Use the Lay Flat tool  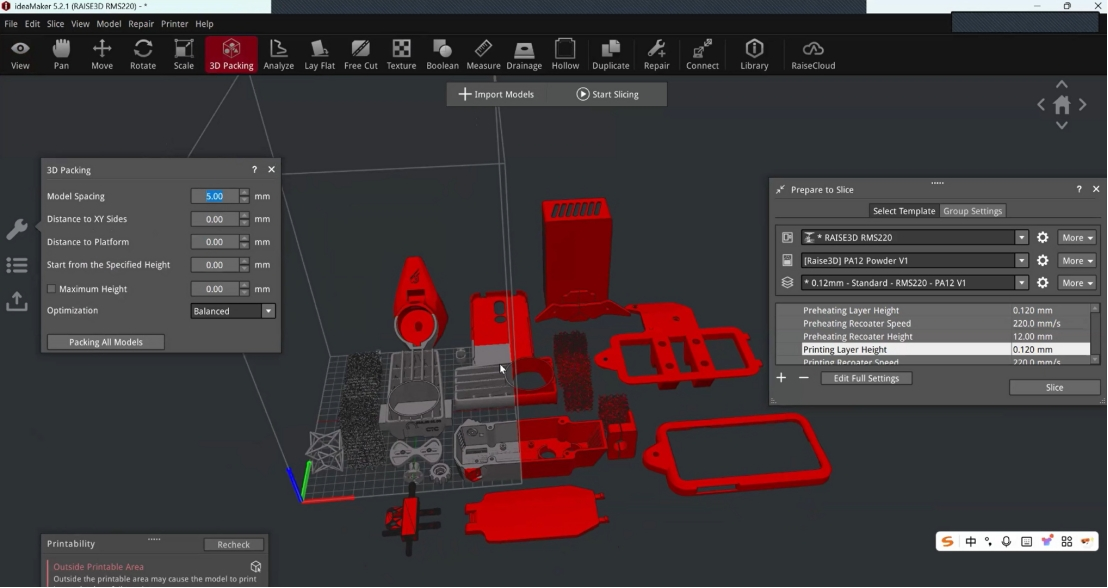click(x=319, y=54)
